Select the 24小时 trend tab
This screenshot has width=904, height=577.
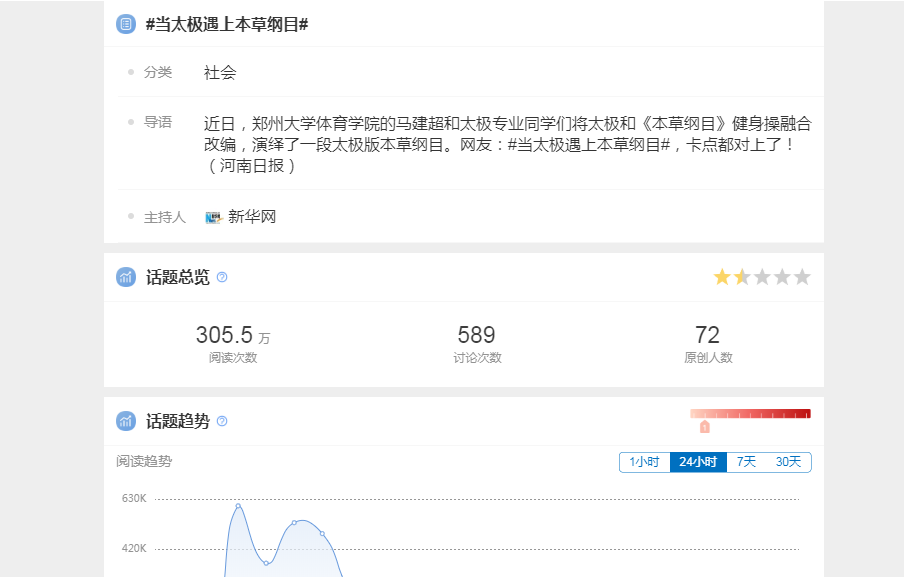click(x=698, y=462)
